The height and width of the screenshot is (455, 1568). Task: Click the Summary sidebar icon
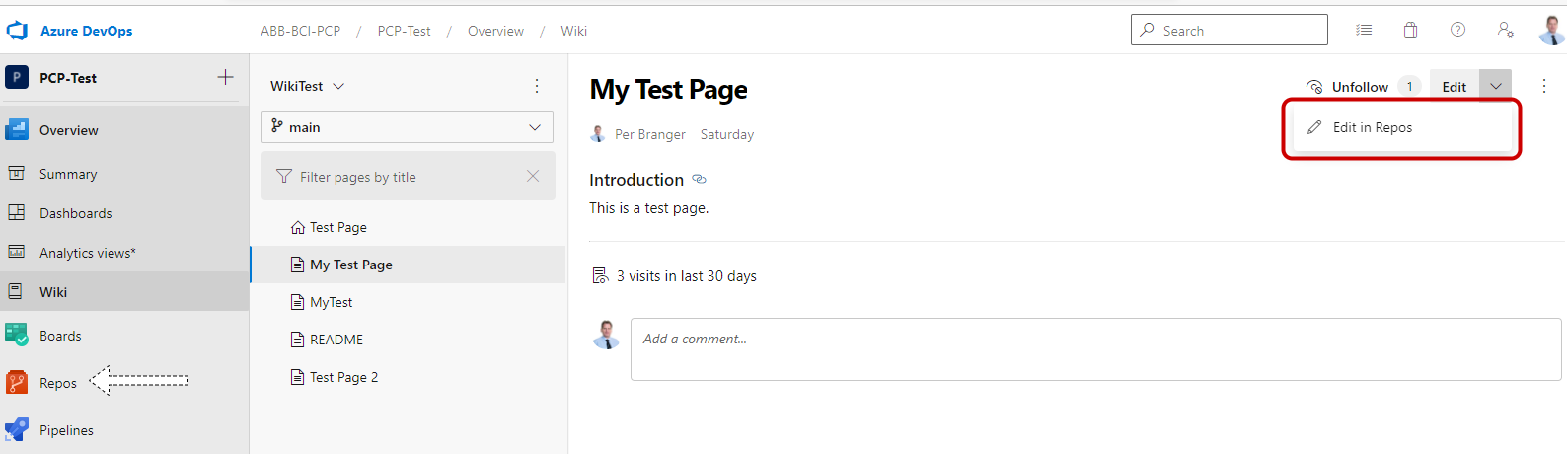(16, 173)
